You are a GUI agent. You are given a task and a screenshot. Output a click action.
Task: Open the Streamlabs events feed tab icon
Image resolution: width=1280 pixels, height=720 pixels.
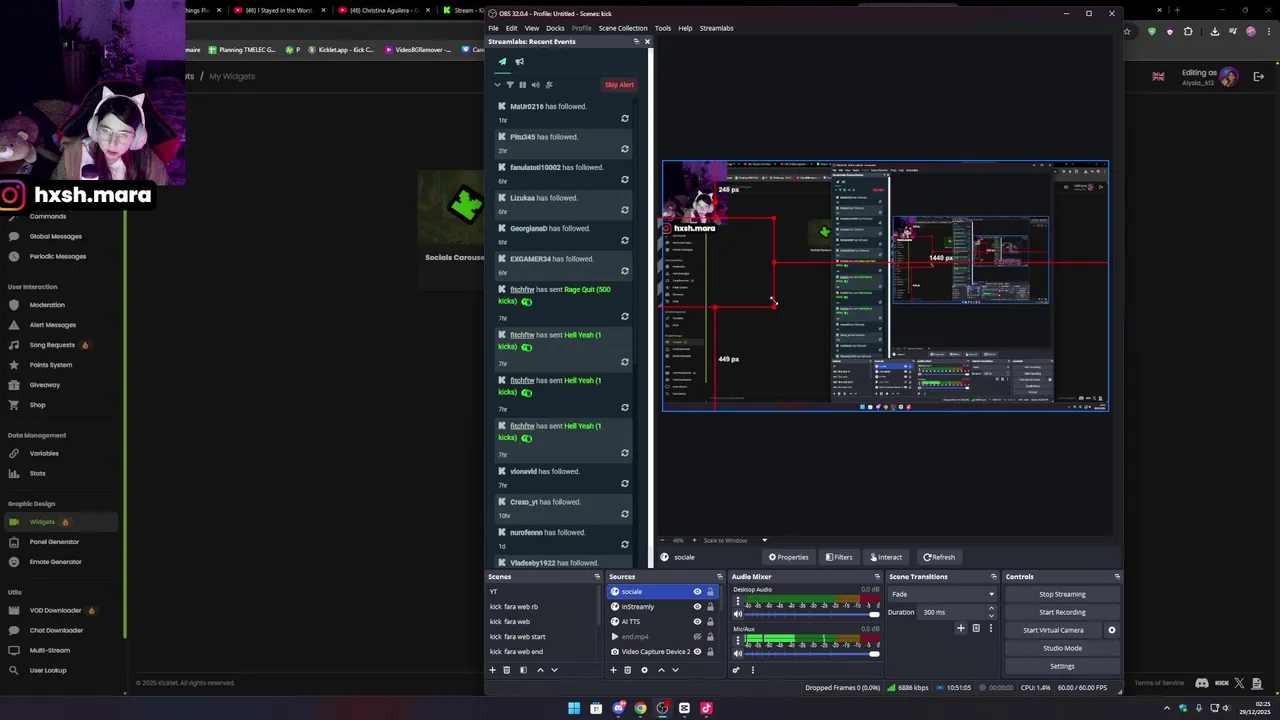502,62
